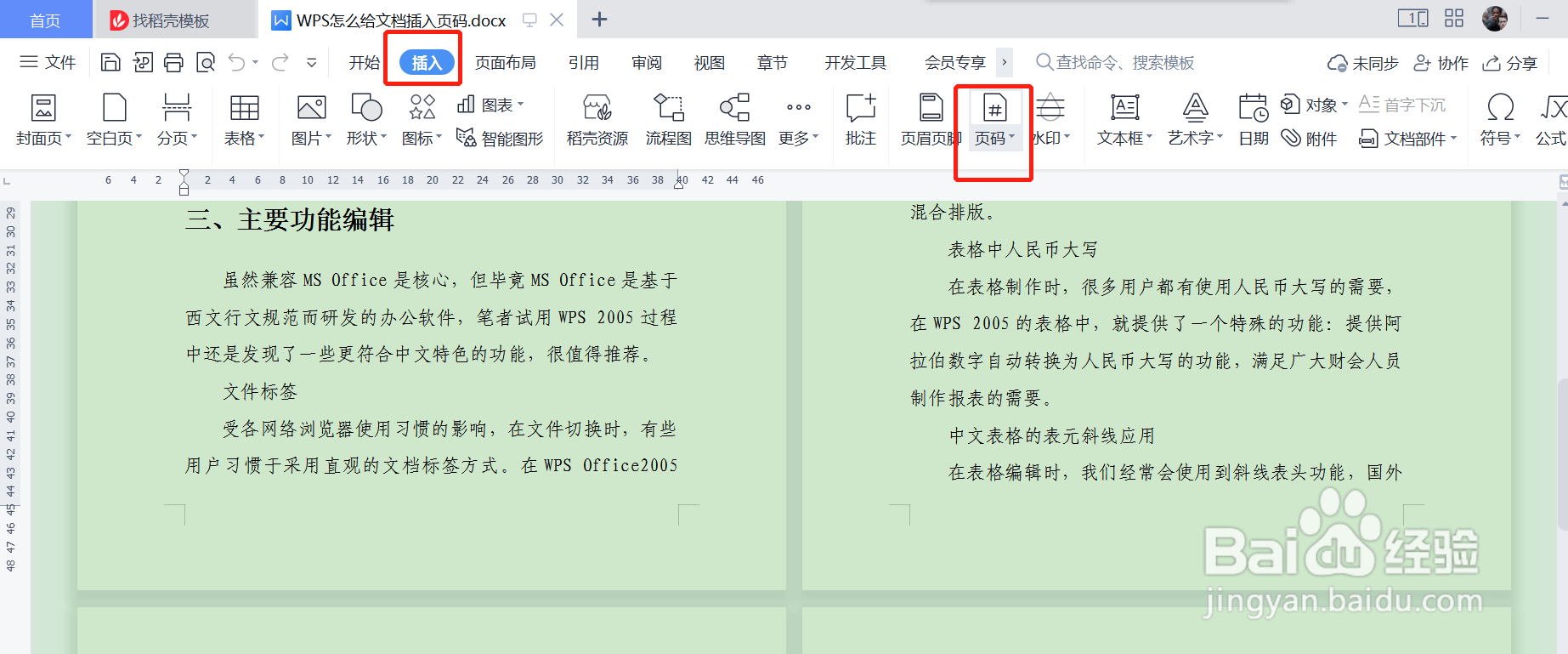Expand the WordArt (艺术字) dropdown arrow
This screenshot has width=1568, height=654.
point(1220,137)
